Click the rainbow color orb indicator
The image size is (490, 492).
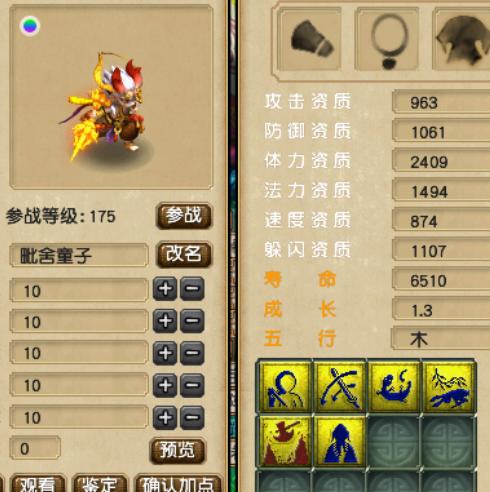30,26
